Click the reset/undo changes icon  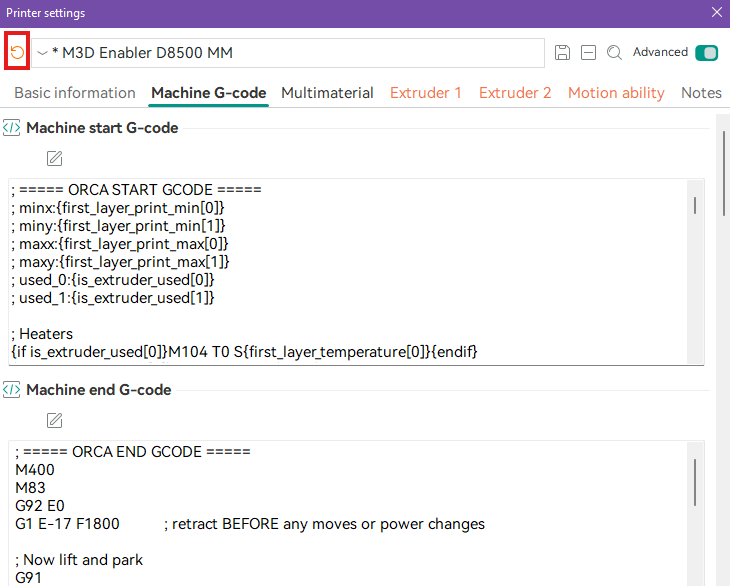17,52
